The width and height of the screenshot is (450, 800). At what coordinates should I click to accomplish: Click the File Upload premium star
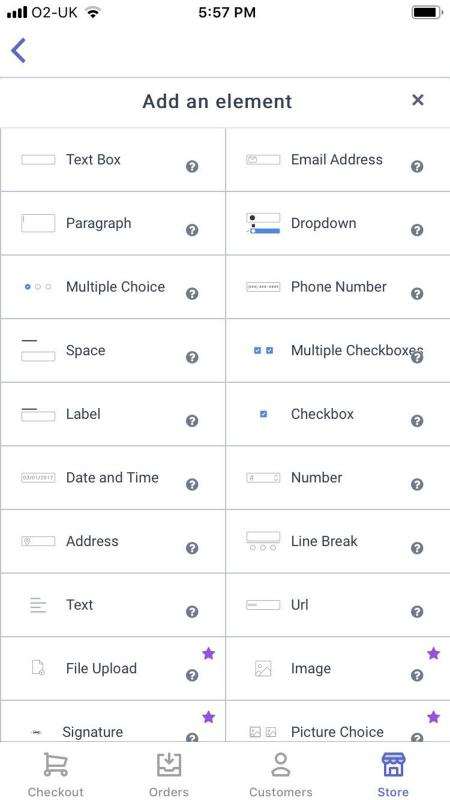coord(208,653)
